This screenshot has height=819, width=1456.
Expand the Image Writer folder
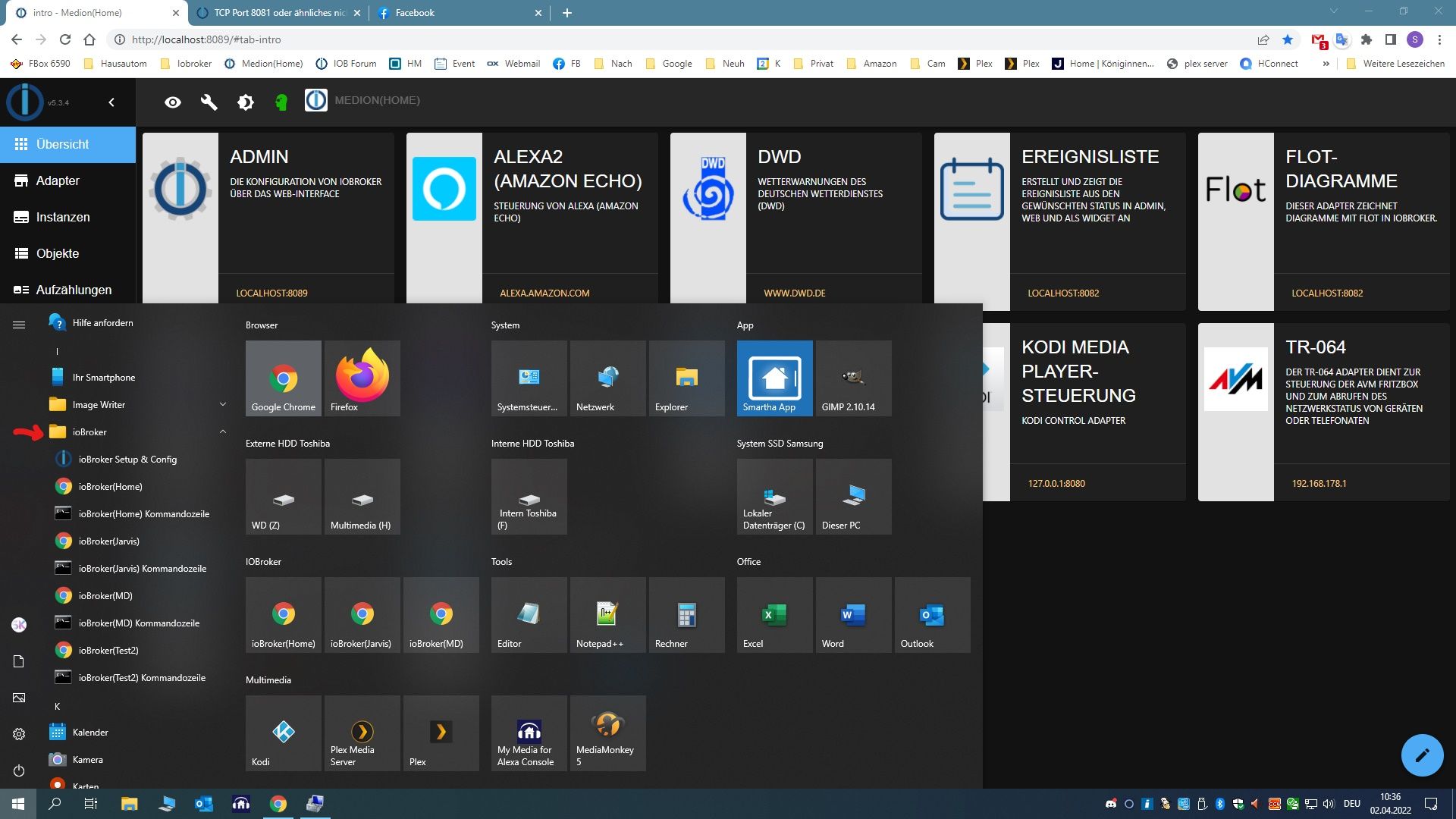click(223, 405)
